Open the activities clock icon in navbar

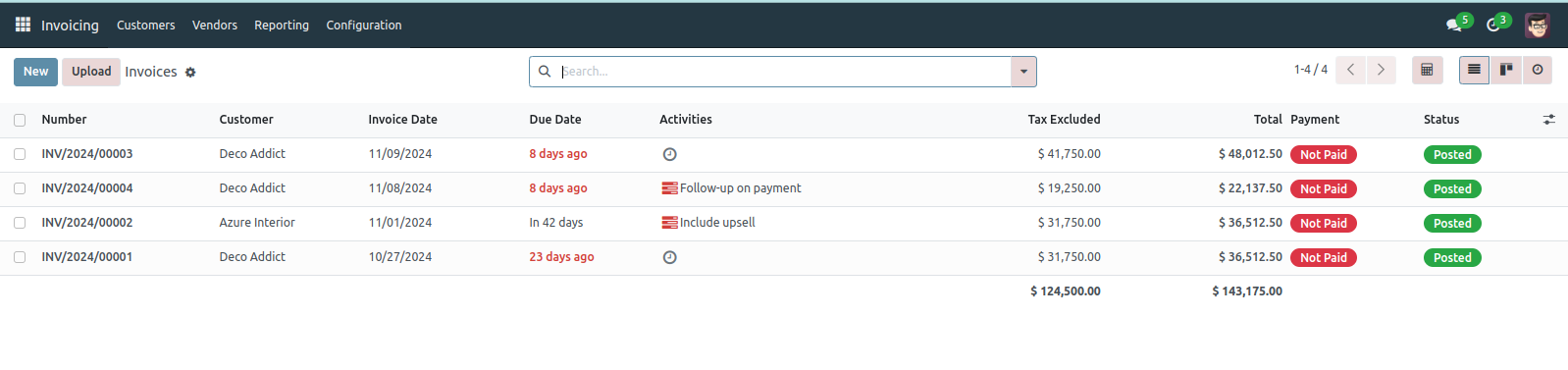tap(1493, 25)
